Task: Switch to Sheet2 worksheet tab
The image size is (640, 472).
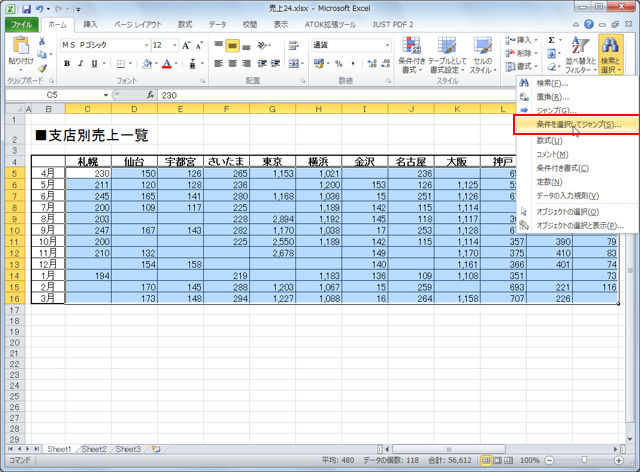Action: click(94, 449)
